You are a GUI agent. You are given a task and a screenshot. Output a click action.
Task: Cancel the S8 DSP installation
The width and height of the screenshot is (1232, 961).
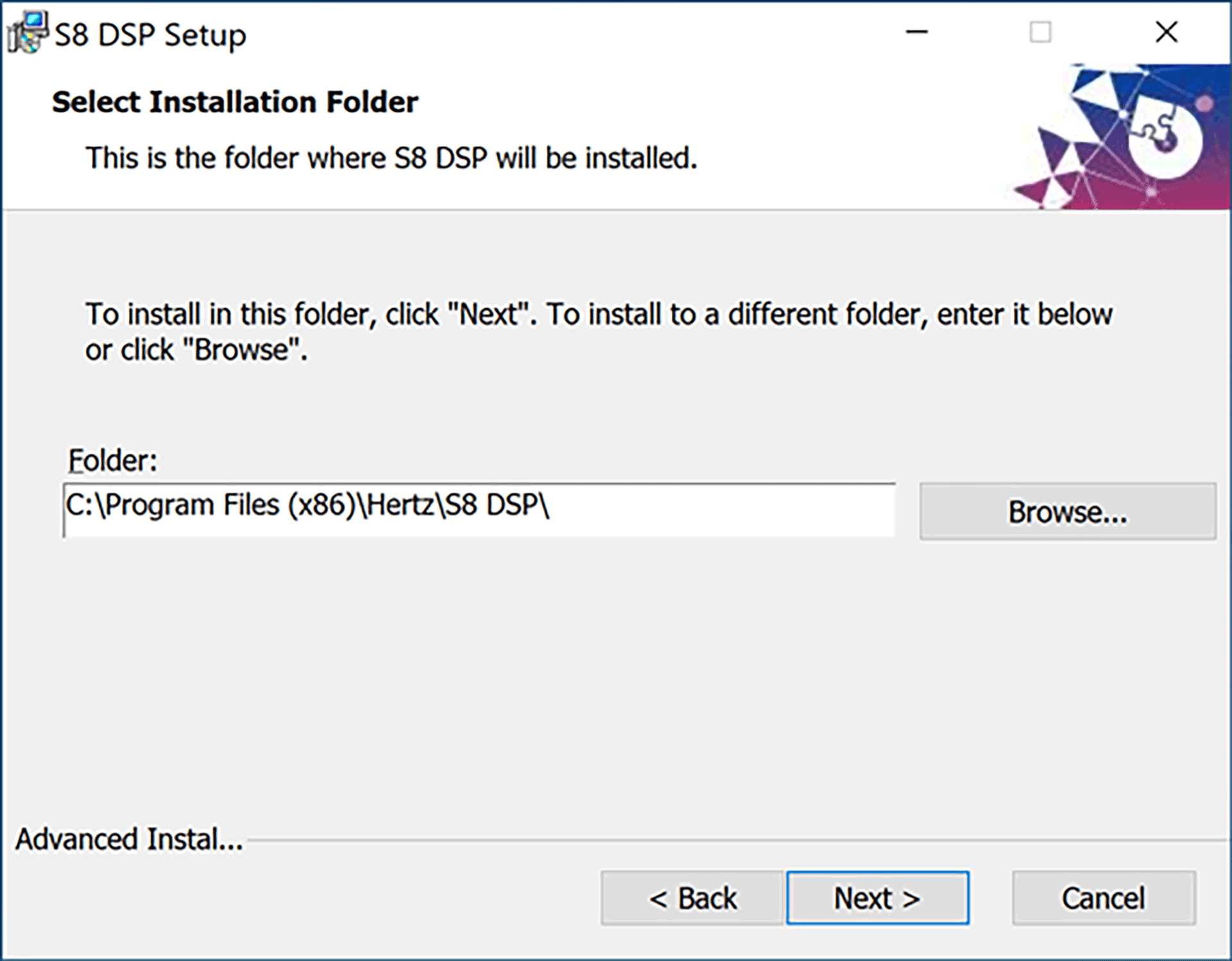pyautogui.click(x=1103, y=897)
